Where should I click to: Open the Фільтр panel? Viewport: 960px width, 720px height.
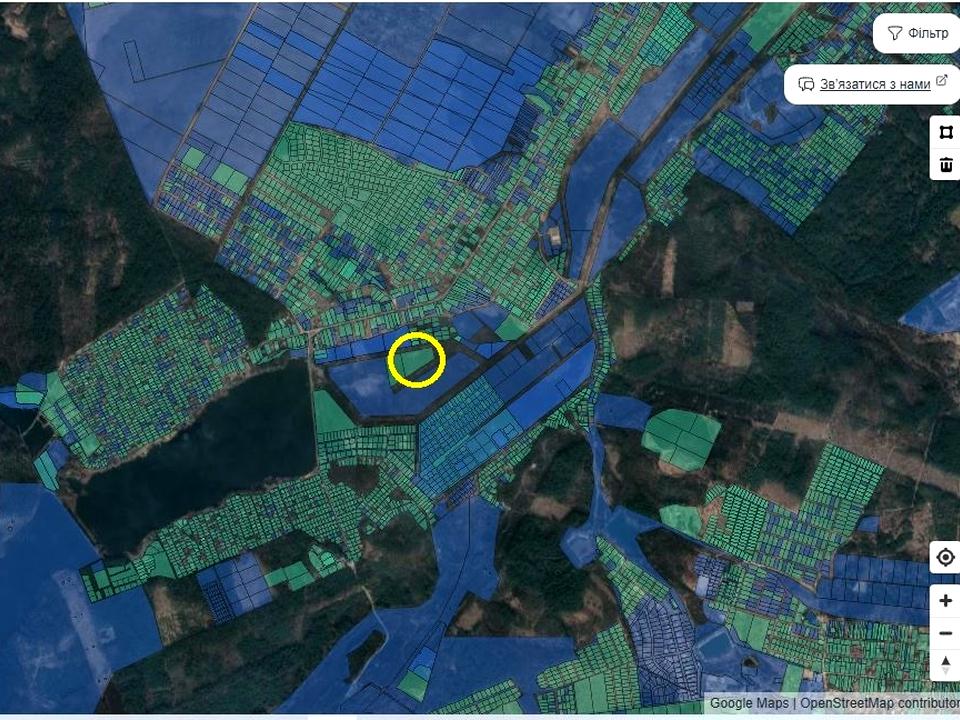(x=917, y=33)
